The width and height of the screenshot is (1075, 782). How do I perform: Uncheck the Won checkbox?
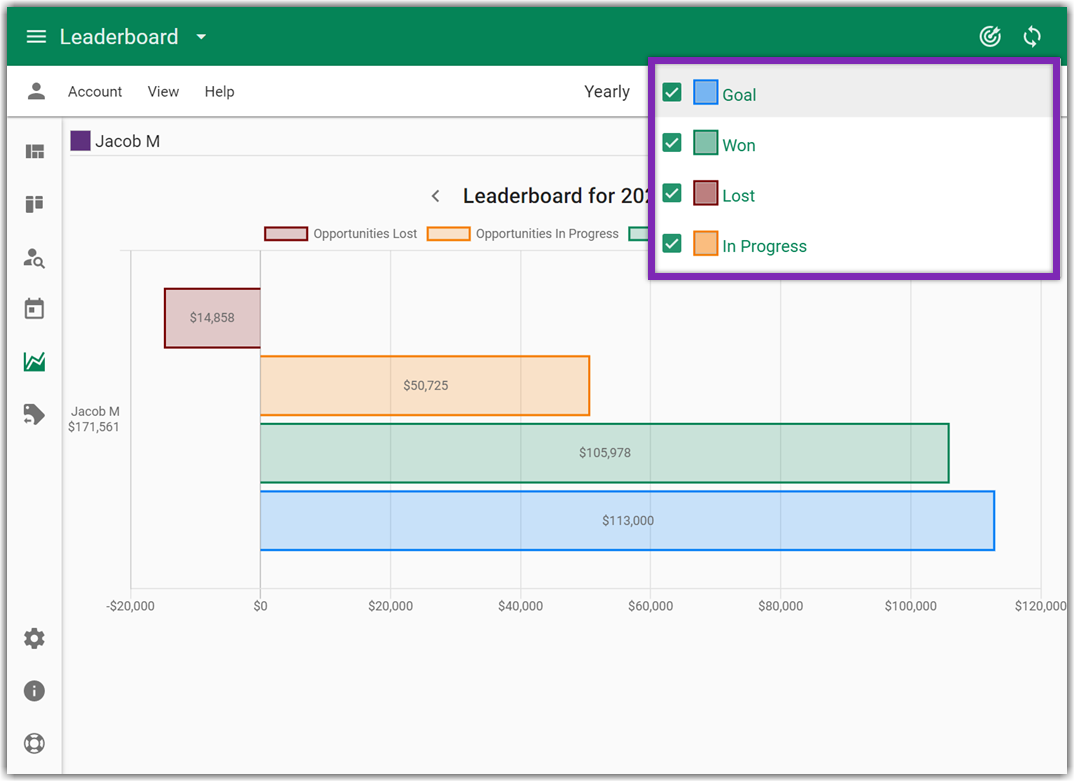click(672, 143)
